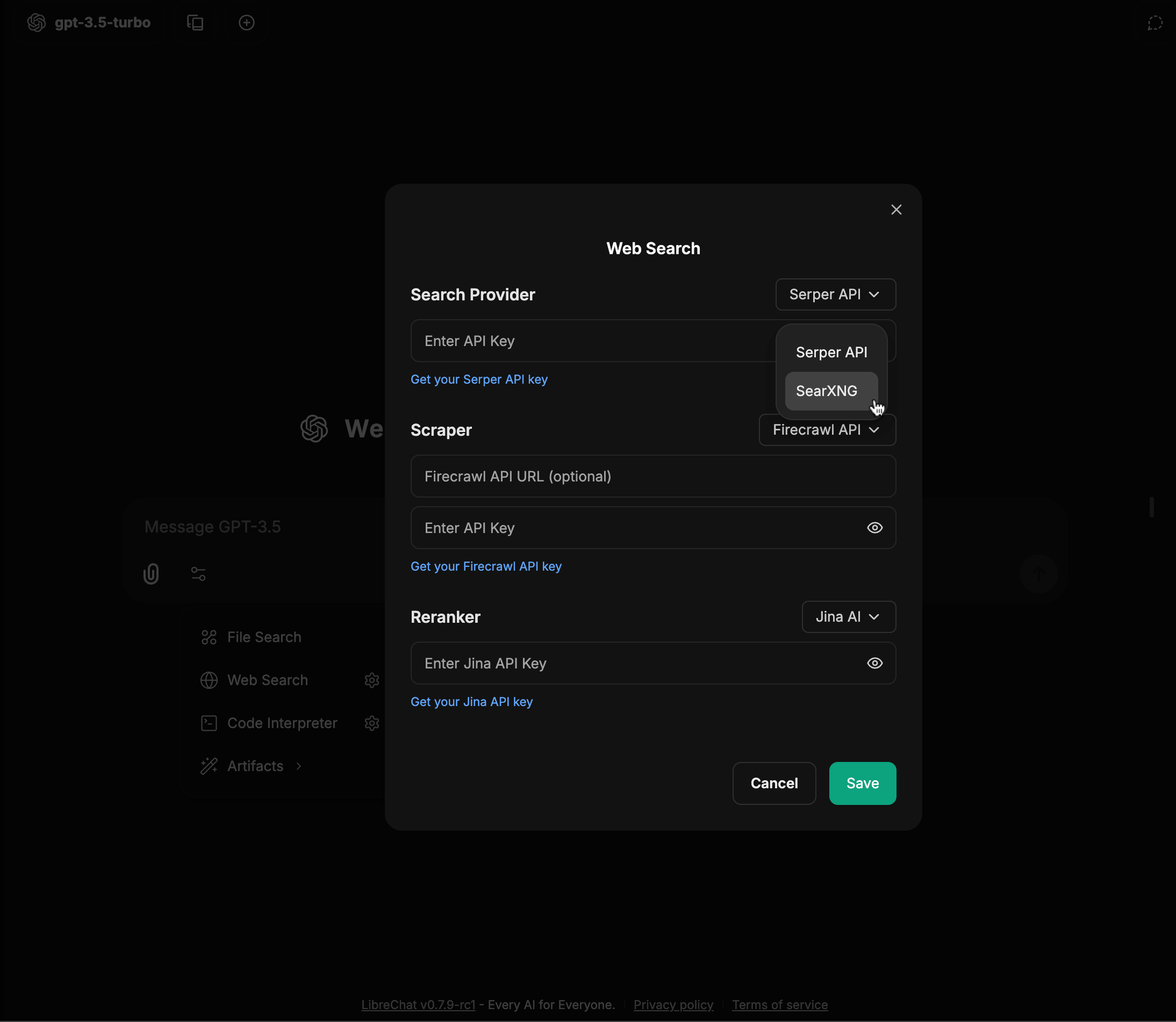The width and height of the screenshot is (1176, 1022).
Task: Open the Privacy policy link
Action: pos(673,1004)
